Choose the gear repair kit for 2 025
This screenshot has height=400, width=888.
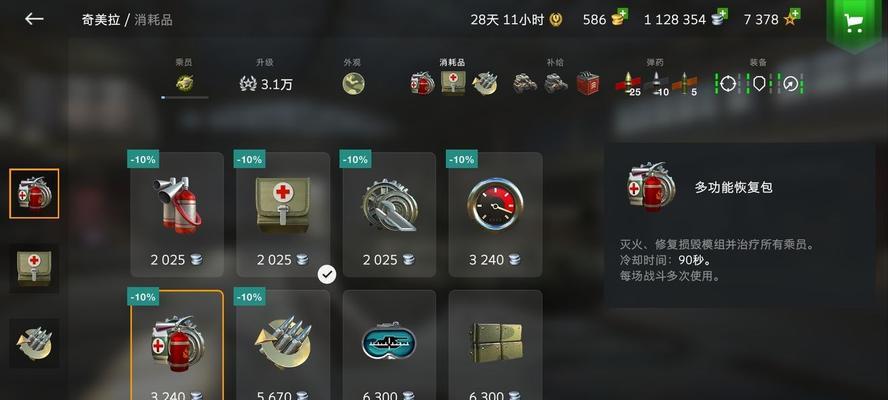pyautogui.click(x=390, y=215)
